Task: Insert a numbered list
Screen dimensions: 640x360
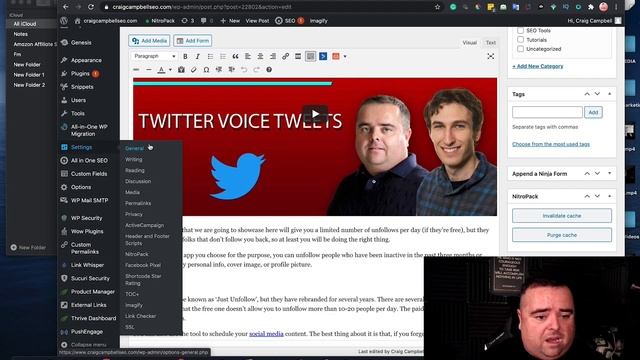Action: (223, 56)
